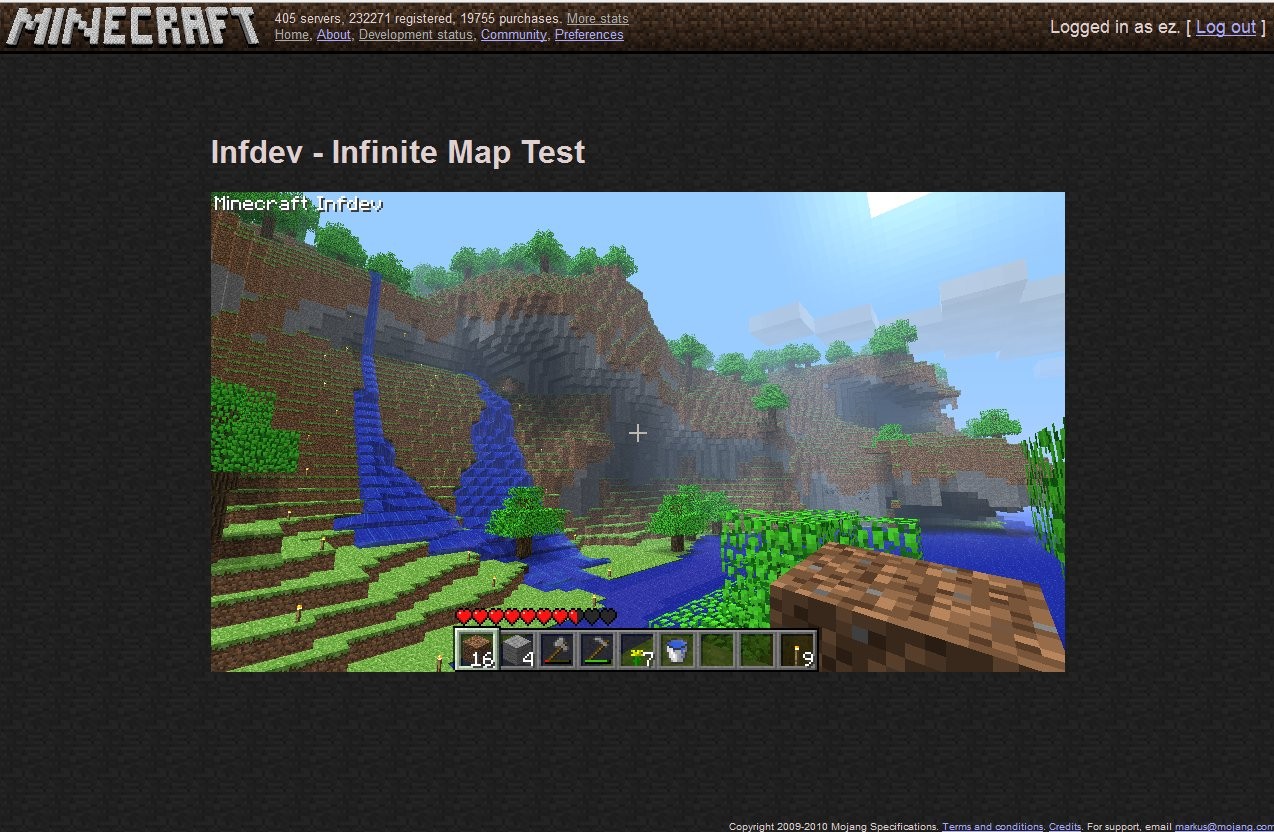Select the torch hotbar slot
The height and width of the screenshot is (832, 1274).
click(x=797, y=650)
